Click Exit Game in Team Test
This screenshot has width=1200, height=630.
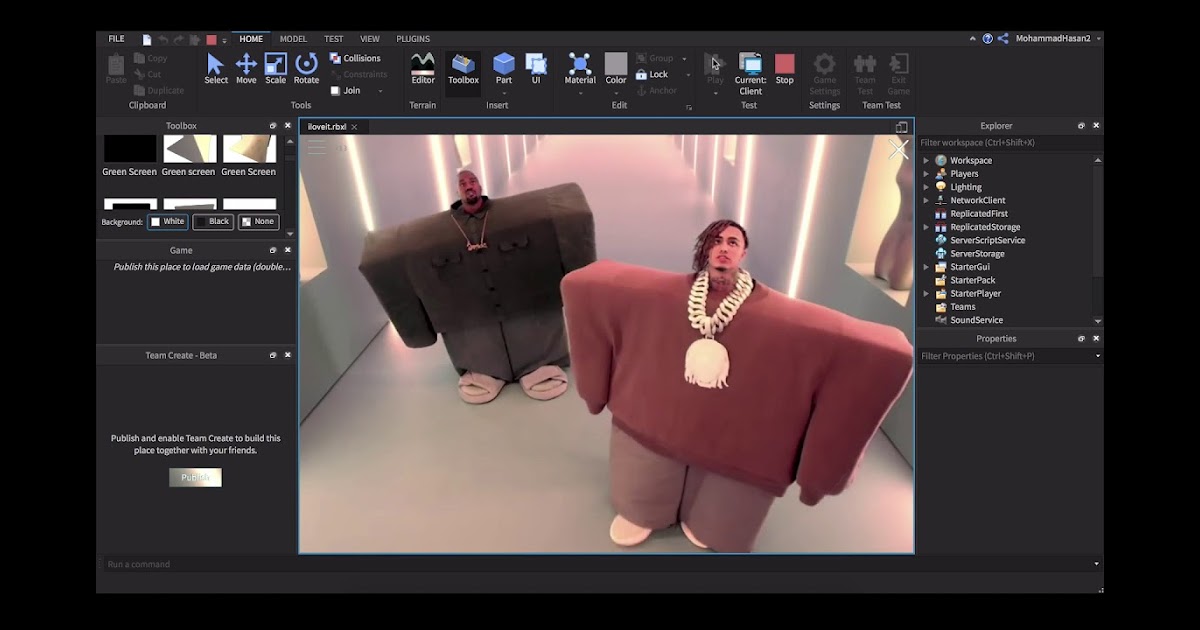coord(899,74)
